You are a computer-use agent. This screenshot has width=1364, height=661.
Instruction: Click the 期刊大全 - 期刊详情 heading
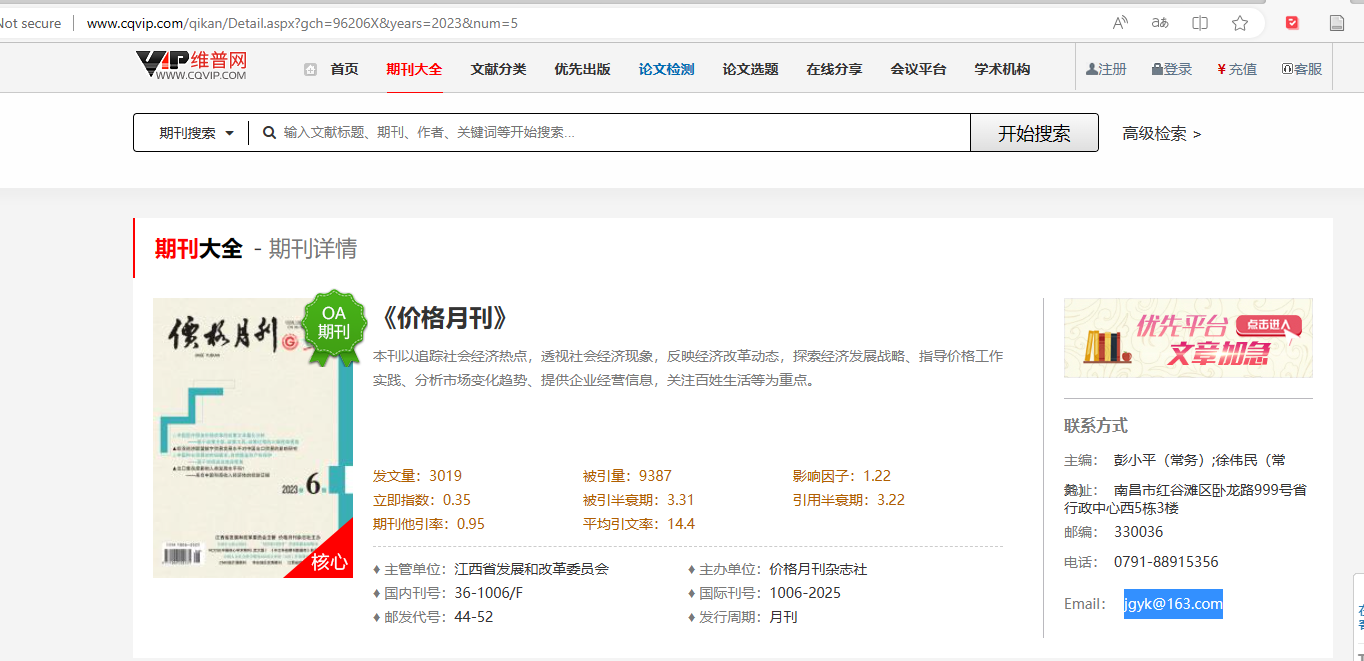[256, 248]
